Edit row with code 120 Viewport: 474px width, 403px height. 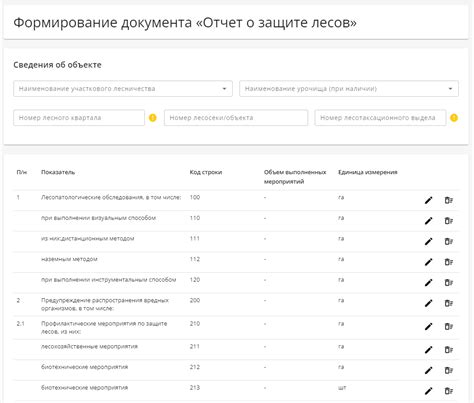coord(428,283)
